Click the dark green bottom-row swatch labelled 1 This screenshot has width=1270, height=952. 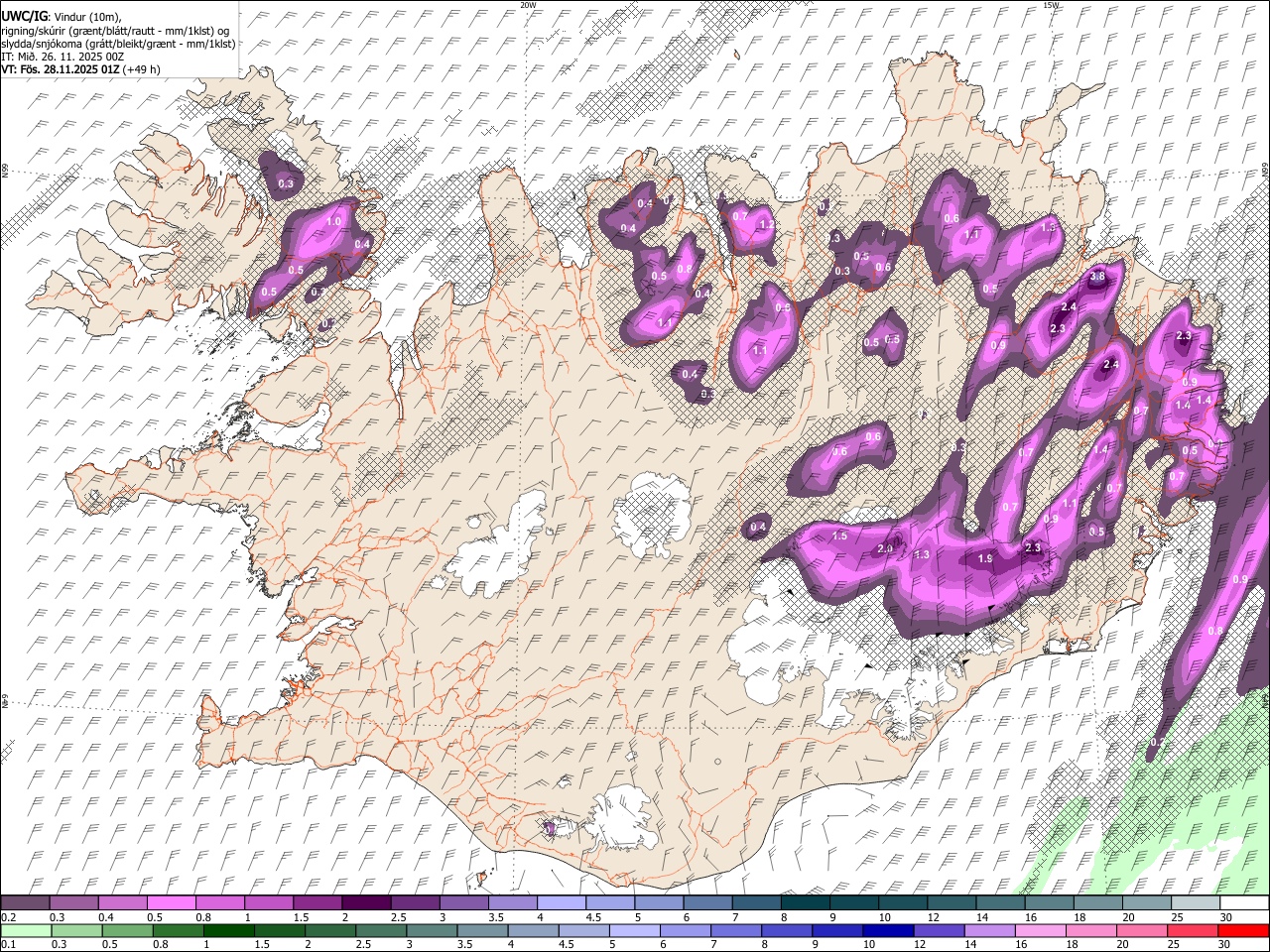click(228, 930)
